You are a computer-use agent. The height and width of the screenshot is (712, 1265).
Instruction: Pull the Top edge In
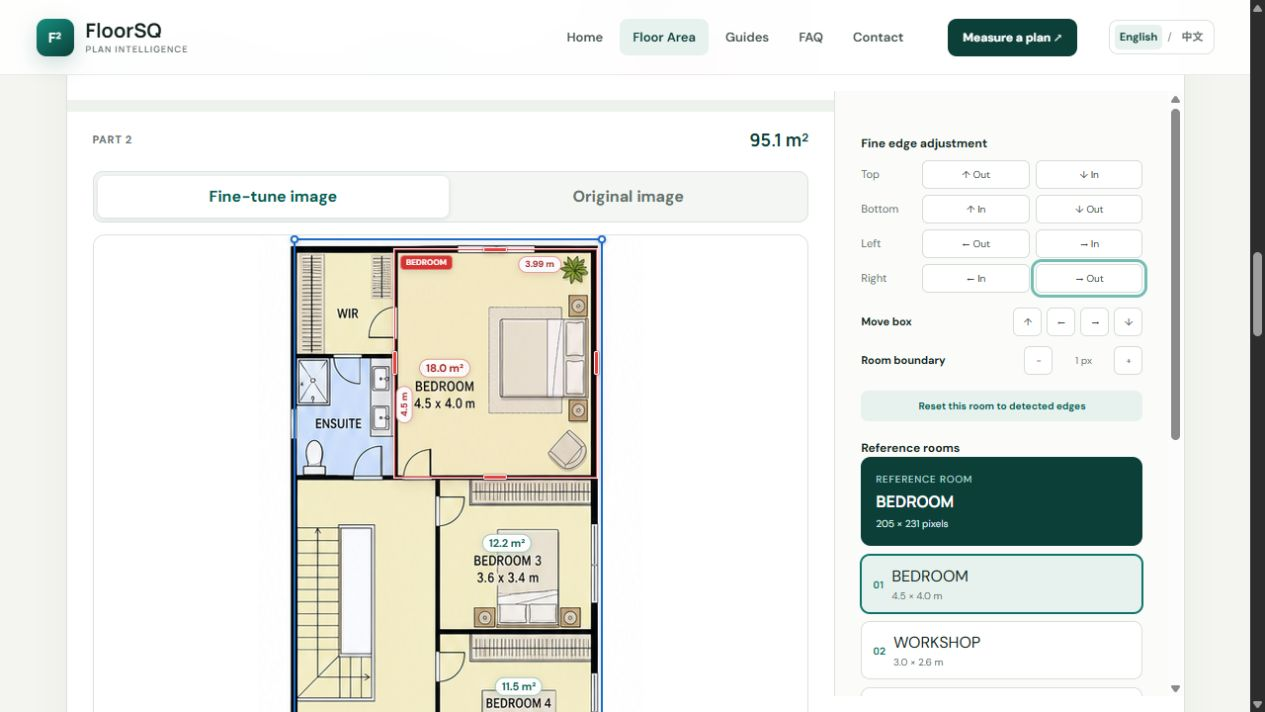point(1089,175)
